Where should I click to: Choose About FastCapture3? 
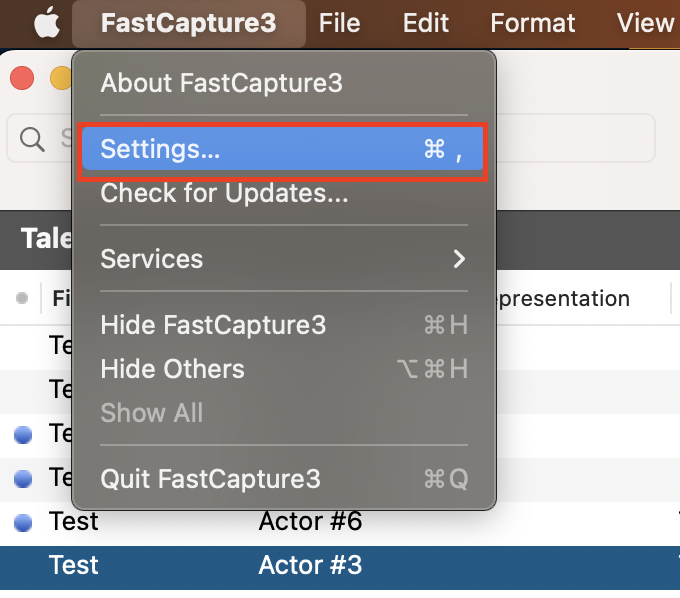point(221,83)
